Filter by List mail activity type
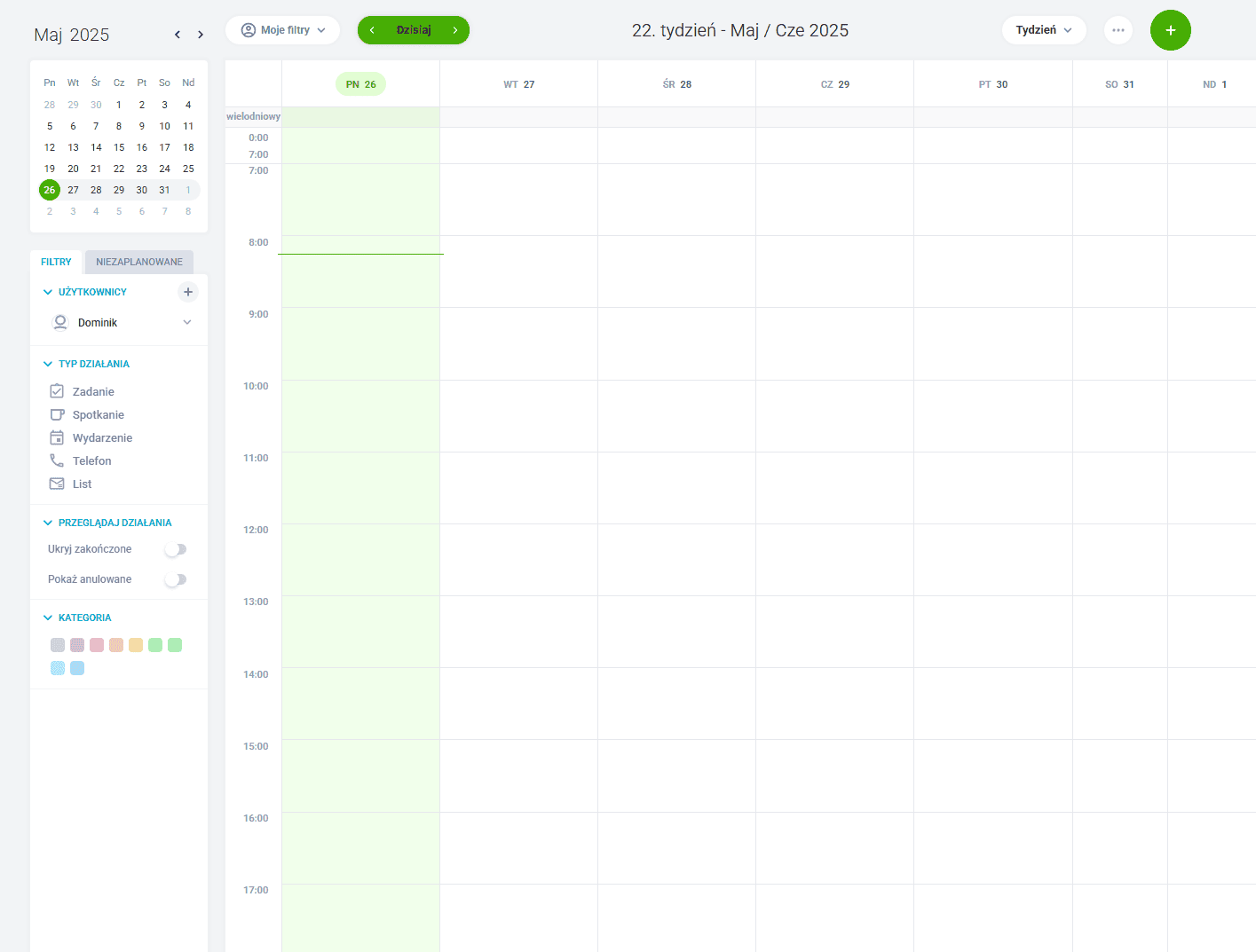This screenshot has height=952, width=1256. (82, 484)
